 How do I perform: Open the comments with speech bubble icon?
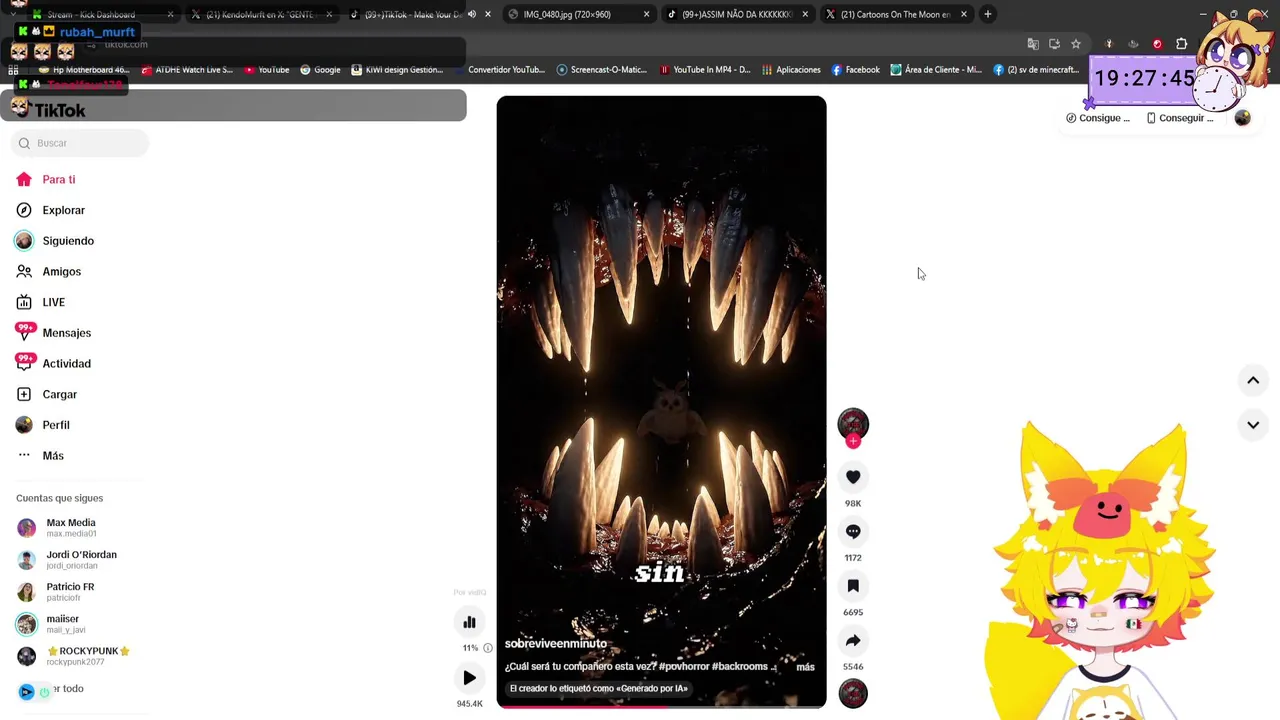pyautogui.click(x=853, y=532)
